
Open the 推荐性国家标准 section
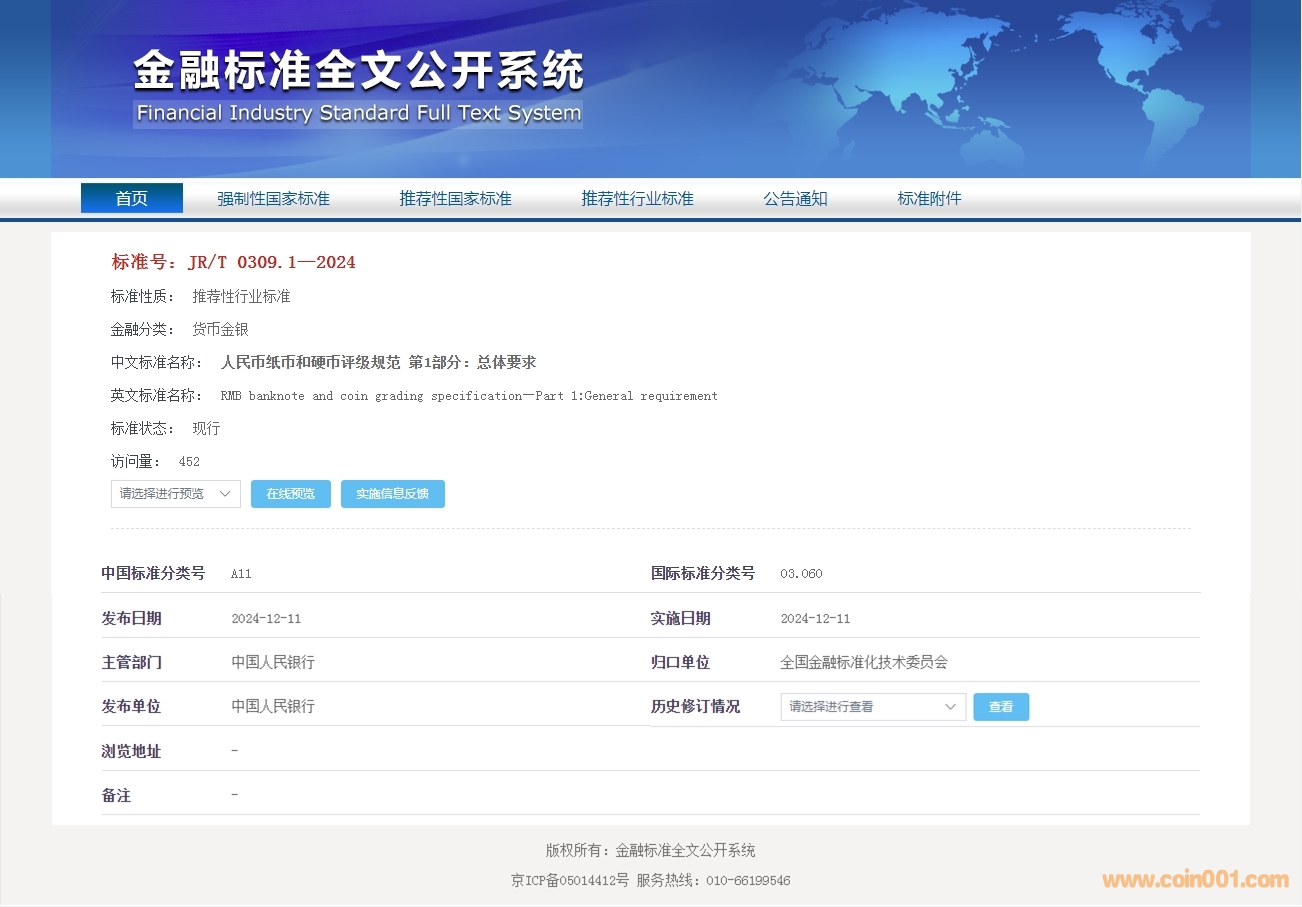(455, 198)
